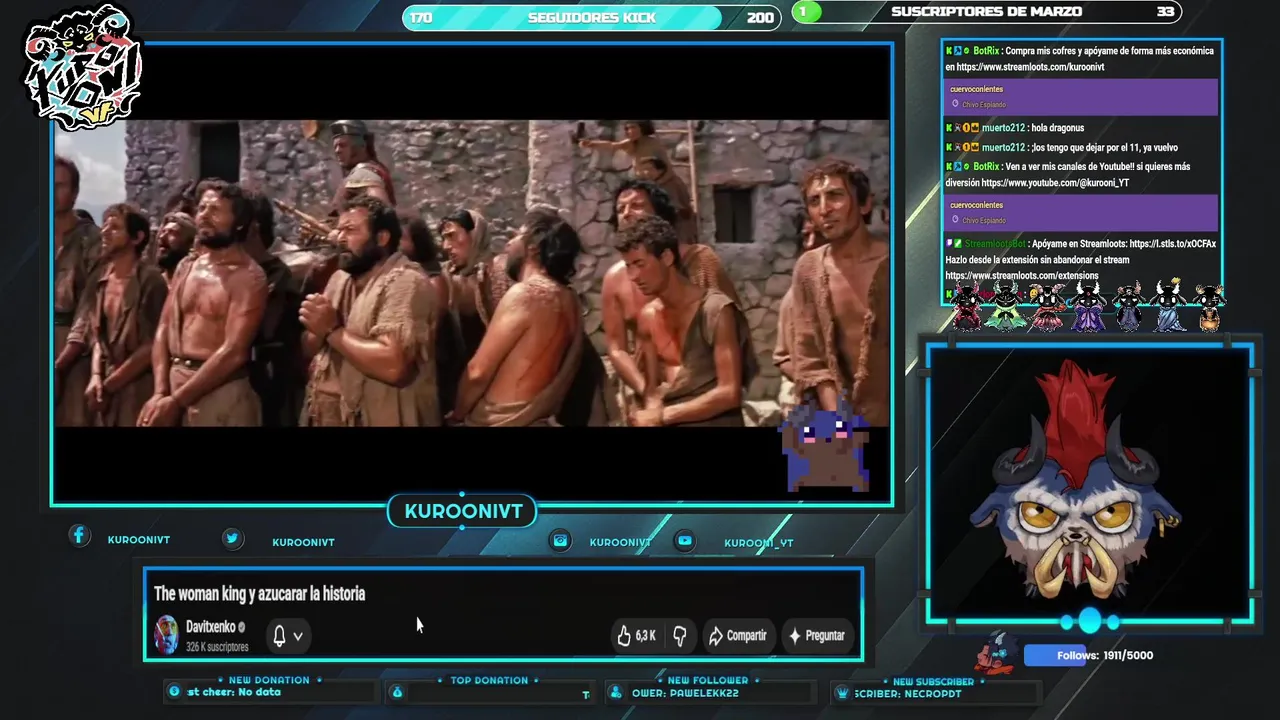Viewport: 1280px width, 720px height.
Task: Click the Seguidores Kick progress bar
Action: tap(592, 17)
